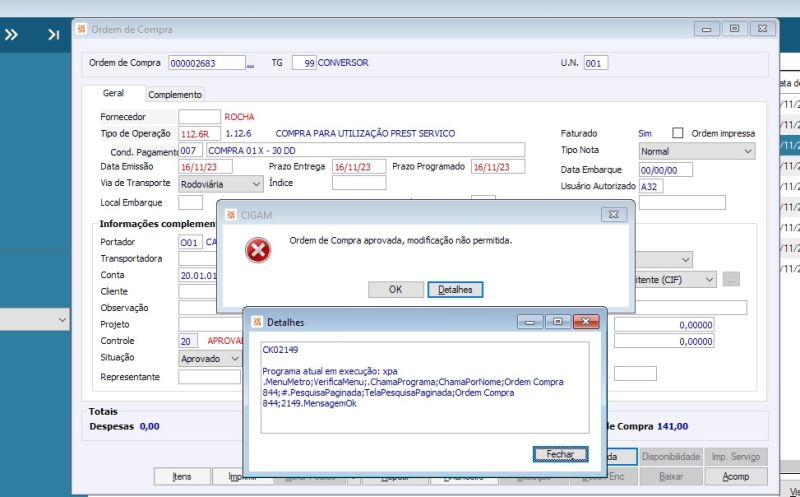Maximize the Detalhes window
The width and height of the screenshot is (800, 497).
point(558,321)
